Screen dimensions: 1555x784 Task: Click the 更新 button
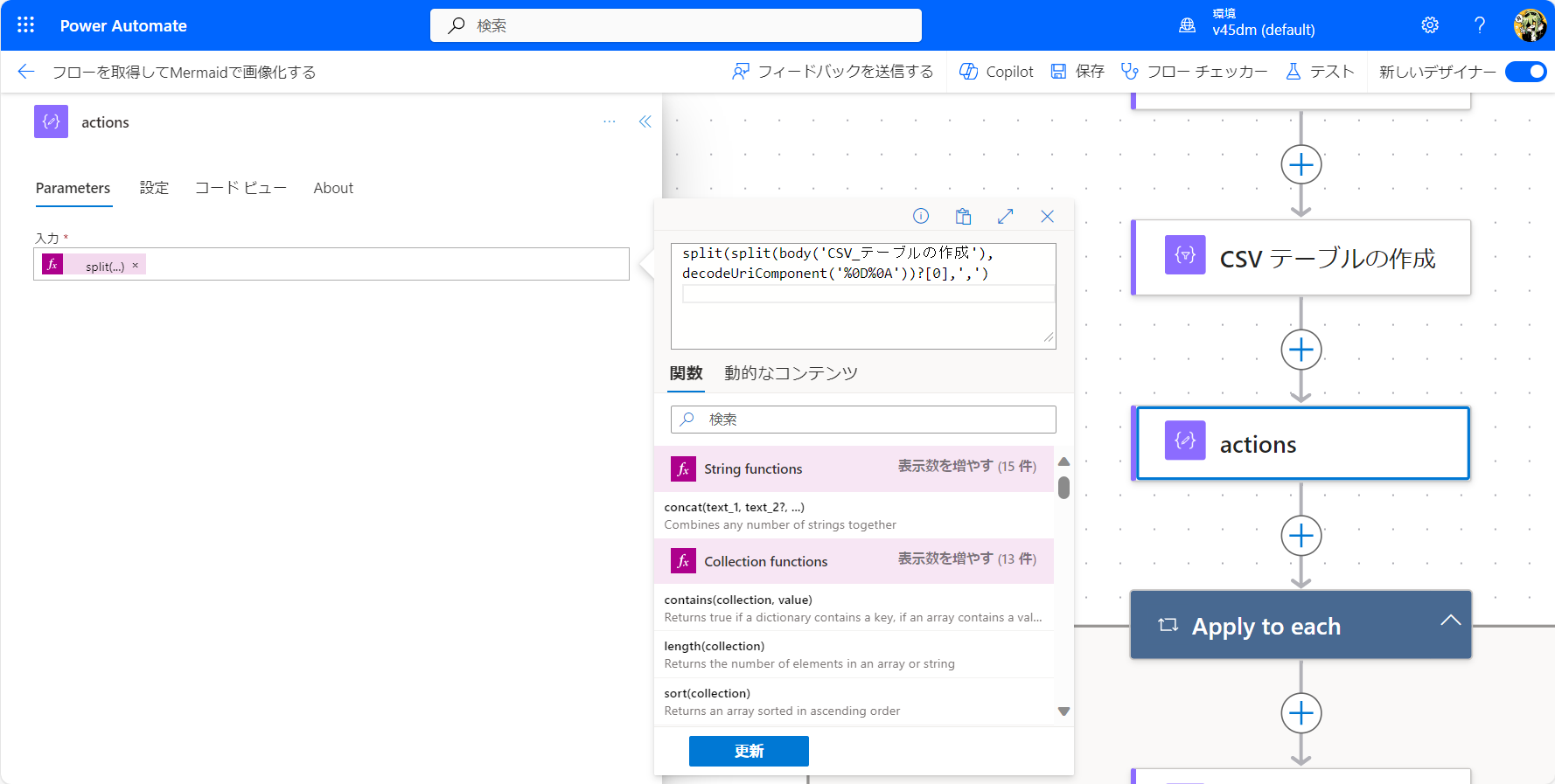[749, 751]
